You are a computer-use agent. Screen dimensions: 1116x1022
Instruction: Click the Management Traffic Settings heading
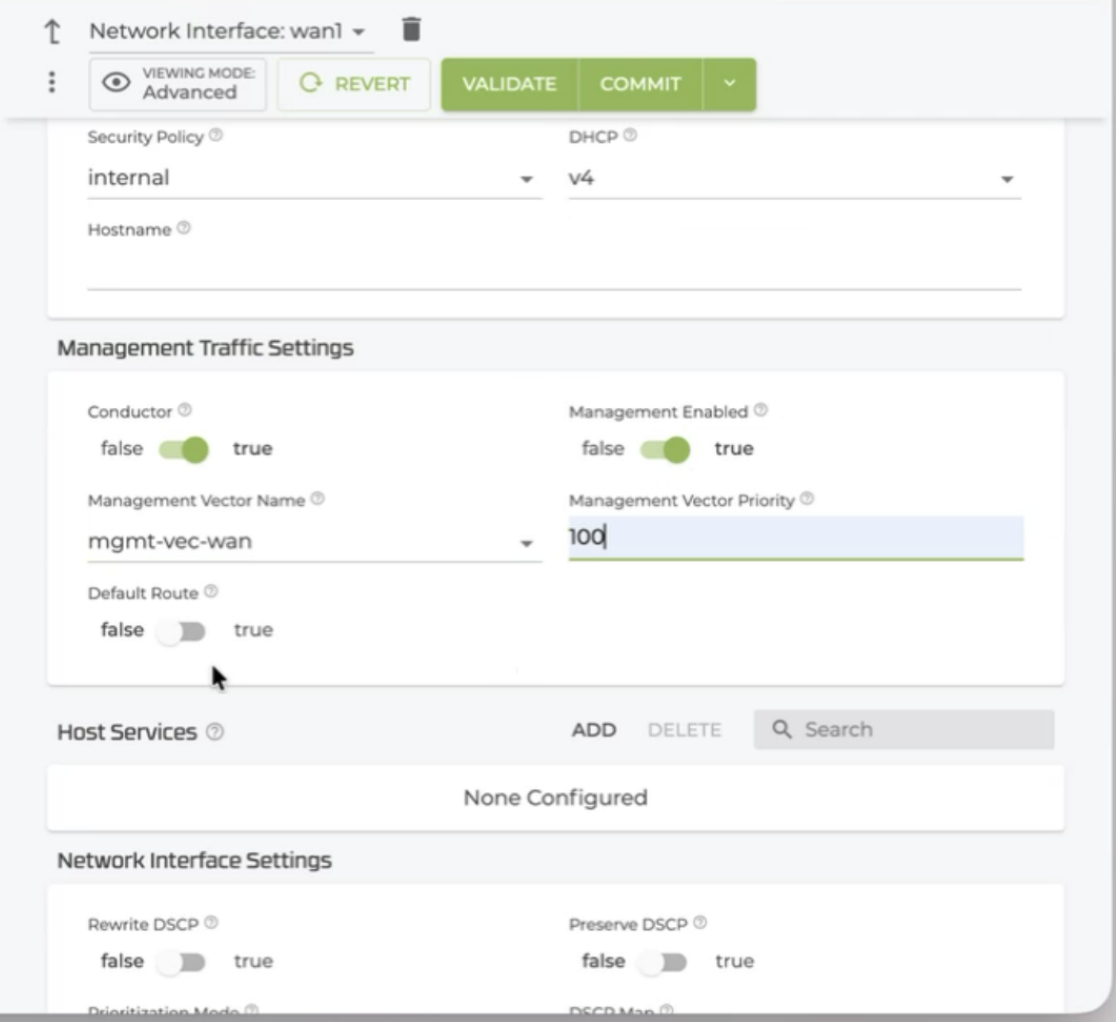click(x=205, y=348)
